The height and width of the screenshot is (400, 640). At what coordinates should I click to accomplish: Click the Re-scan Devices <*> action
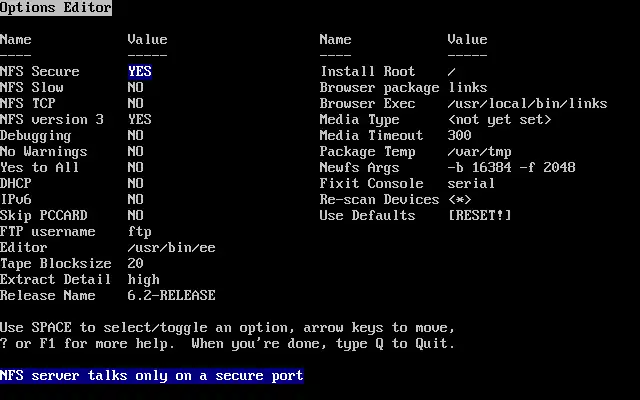pos(460,200)
